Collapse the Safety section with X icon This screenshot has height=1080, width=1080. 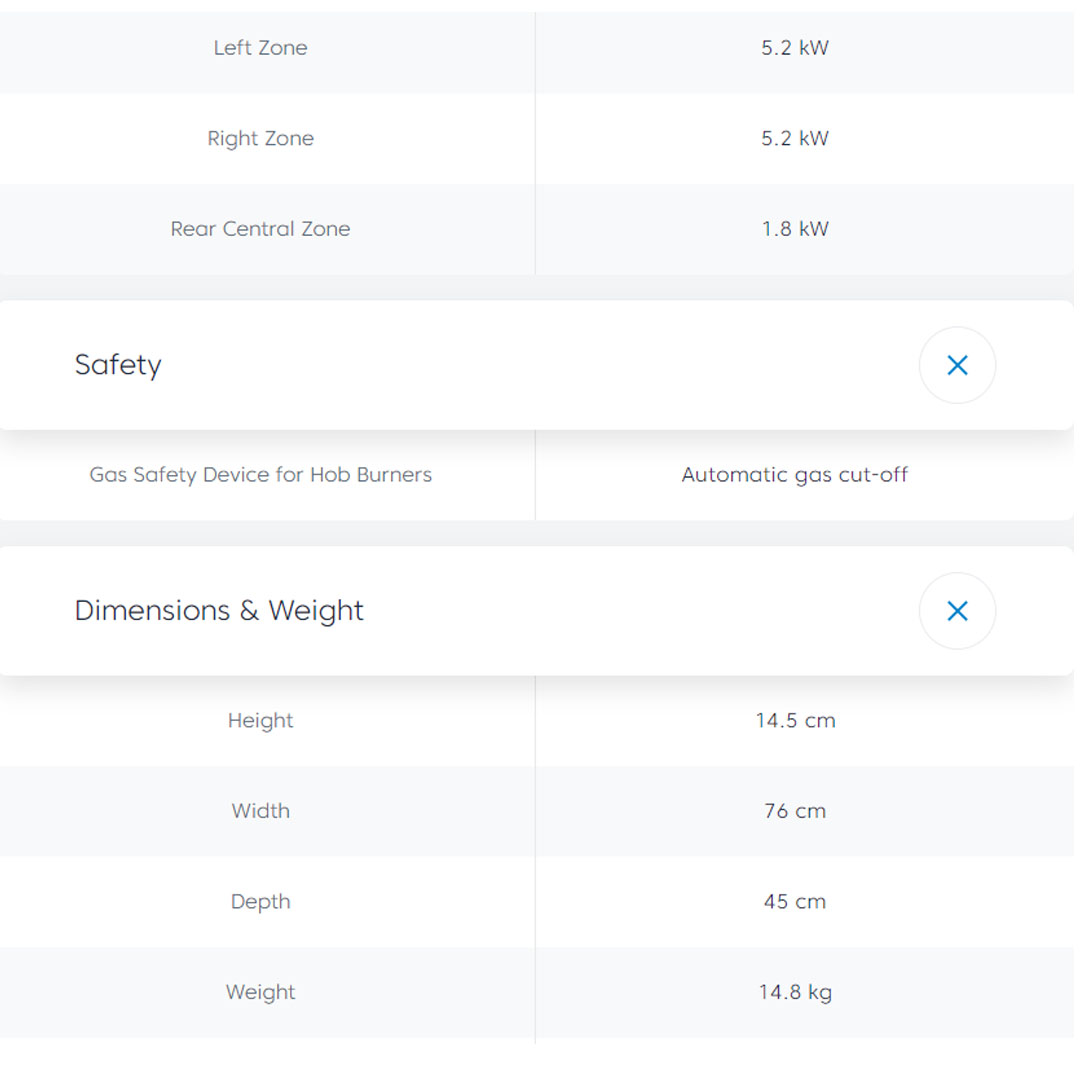click(957, 365)
